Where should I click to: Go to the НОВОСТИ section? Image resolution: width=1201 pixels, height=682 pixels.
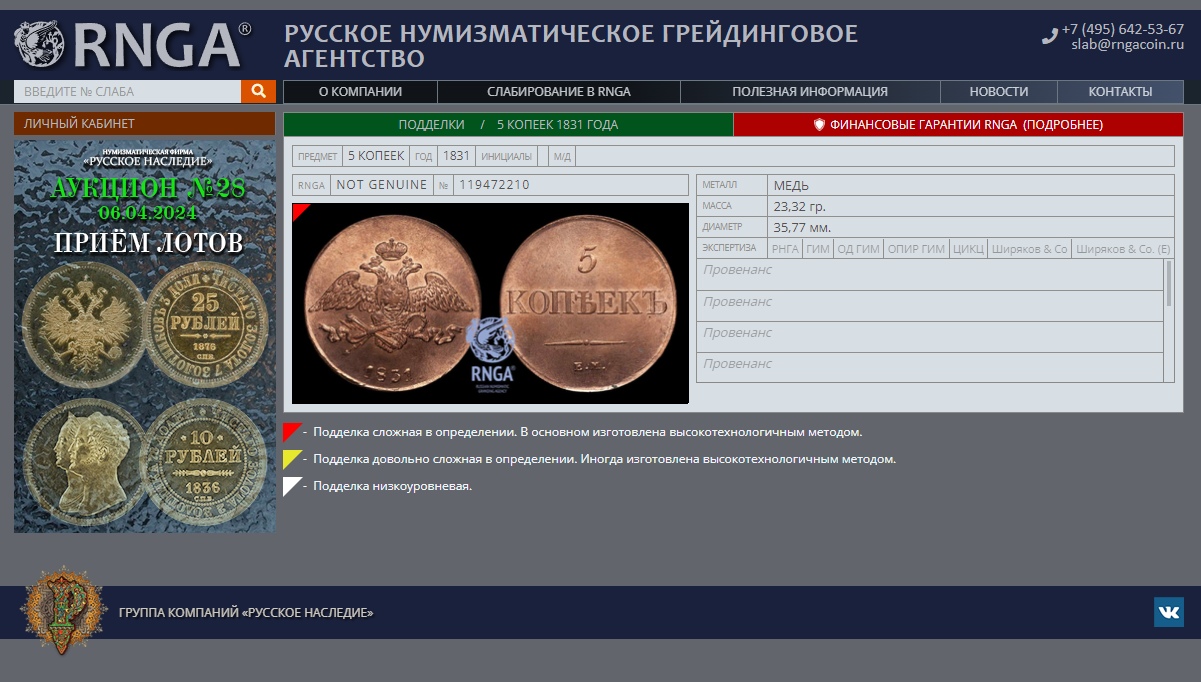point(998,92)
